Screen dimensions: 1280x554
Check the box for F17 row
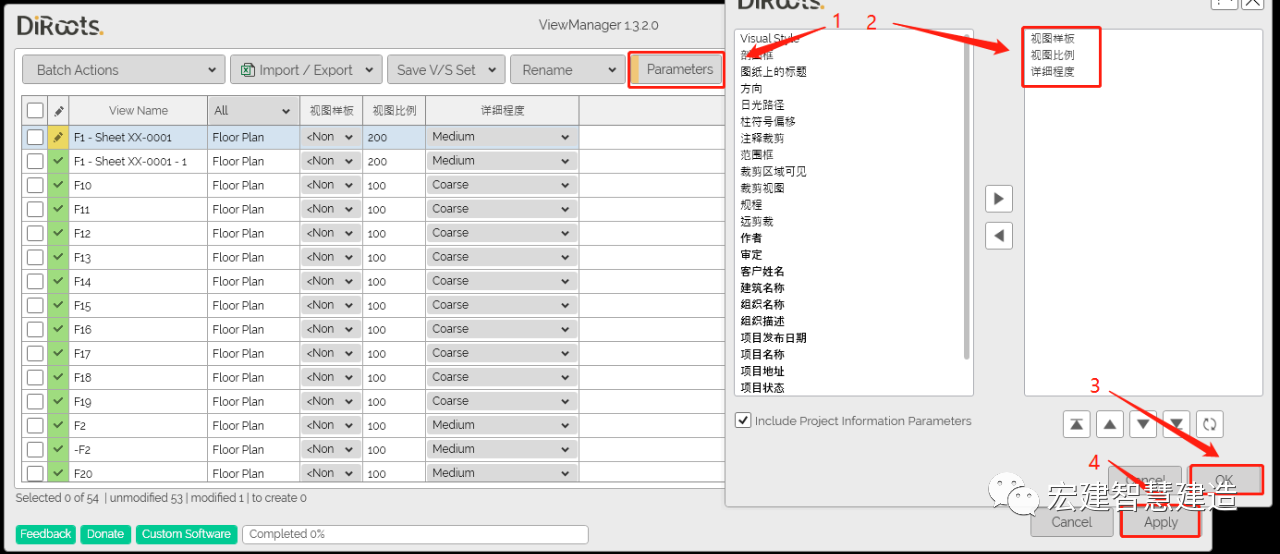pyautogui.click(x=35, y=353)
